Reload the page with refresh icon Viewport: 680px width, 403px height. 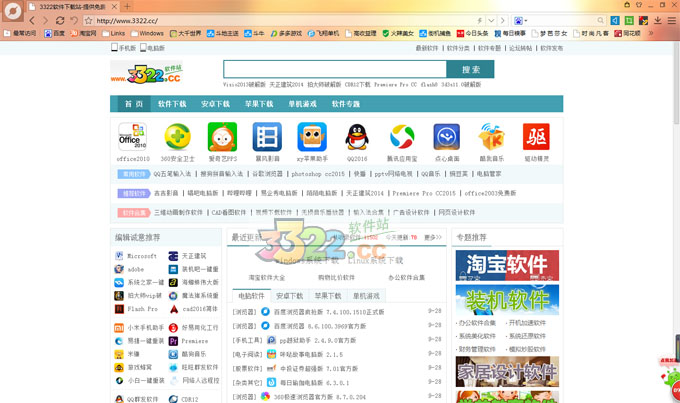[60, 20]
